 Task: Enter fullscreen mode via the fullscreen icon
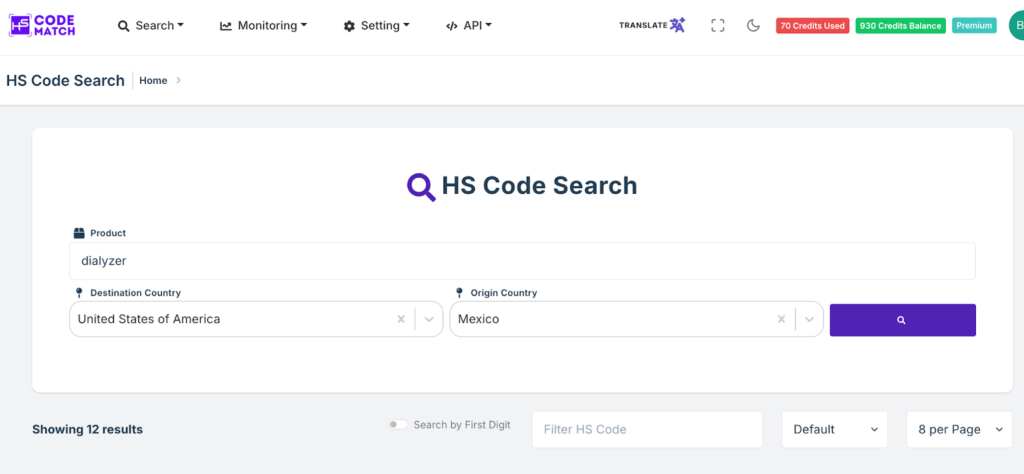(x=717, y=26)
